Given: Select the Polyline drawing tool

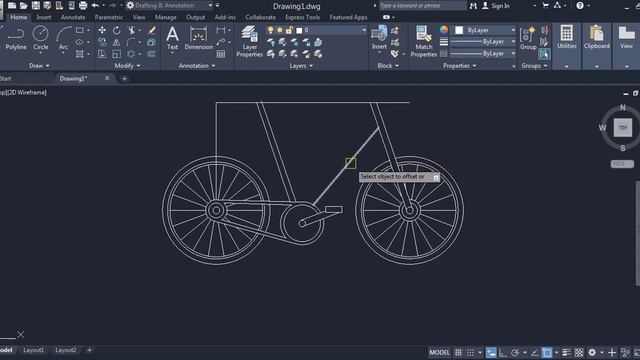Looking at the screenshot, I should coord(16,38).
